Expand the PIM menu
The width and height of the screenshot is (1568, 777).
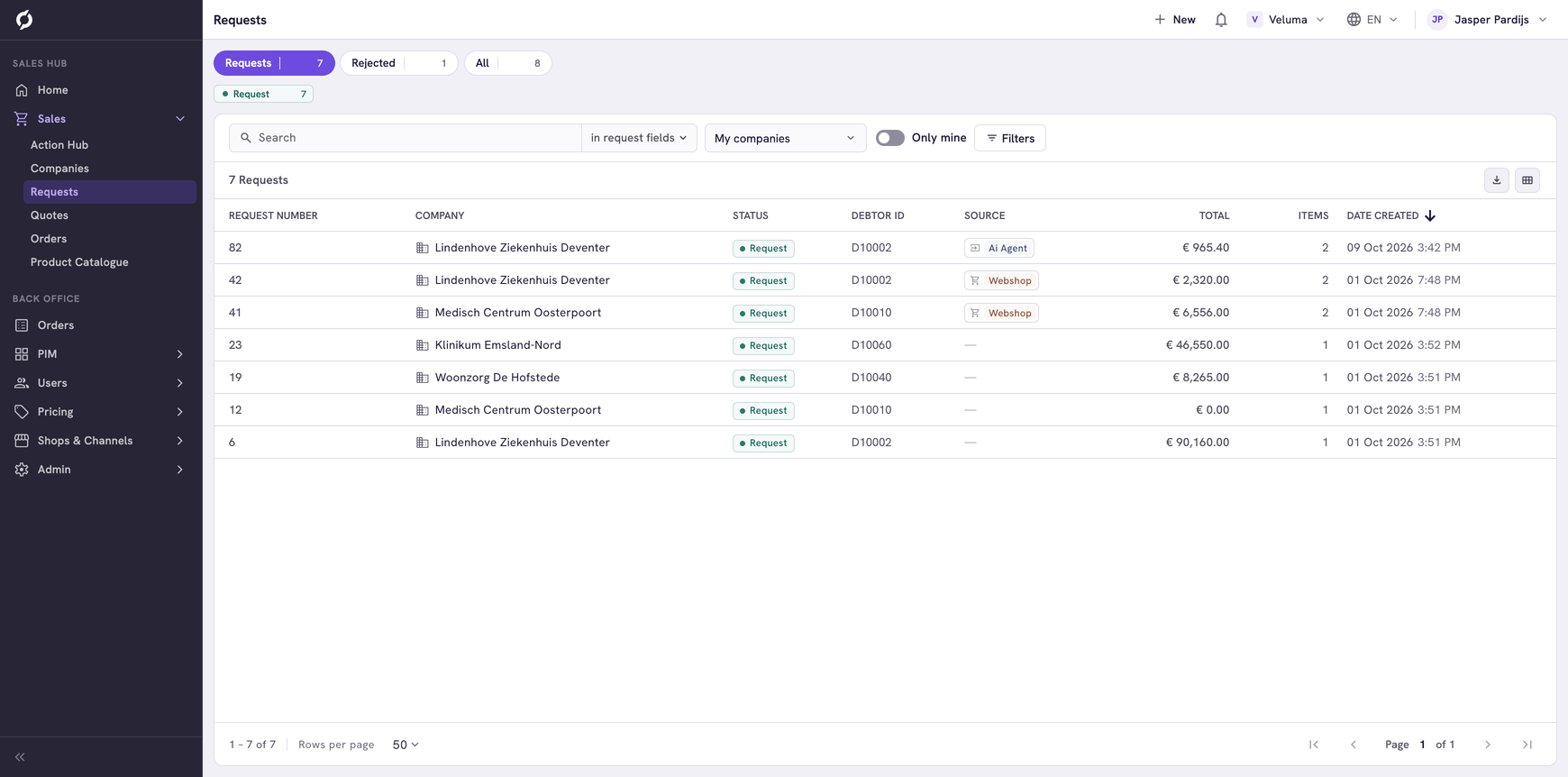click(101, 354)
